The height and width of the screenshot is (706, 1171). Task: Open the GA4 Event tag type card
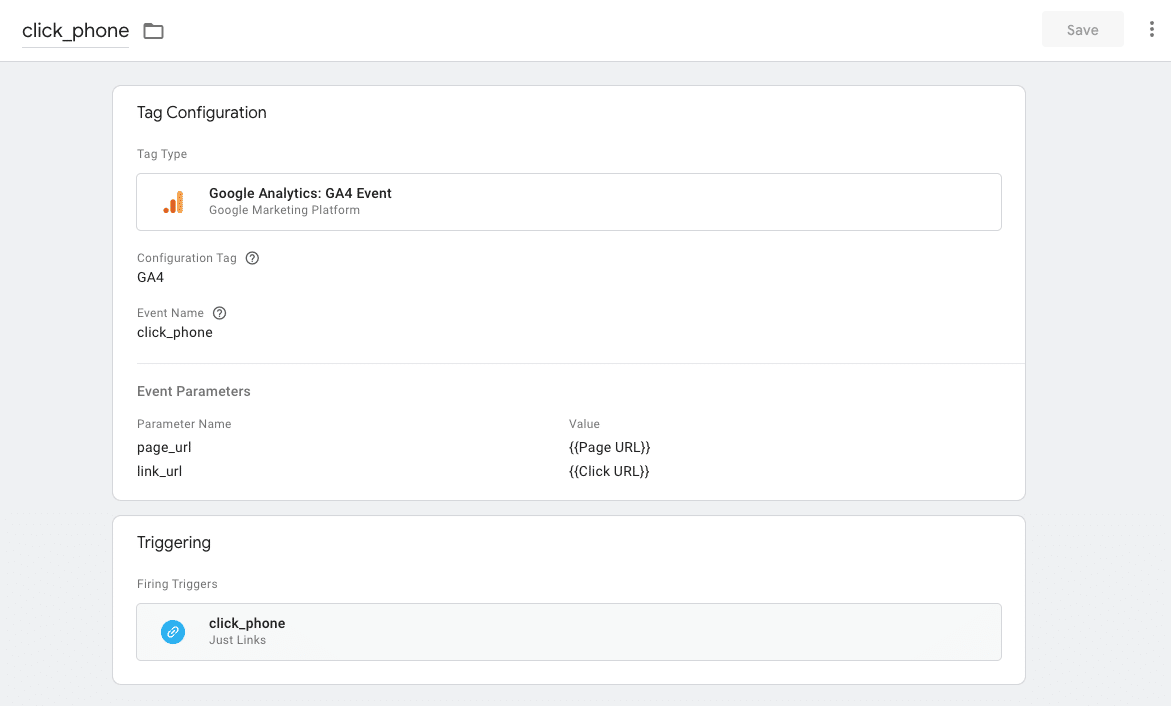tap(568, 202)
